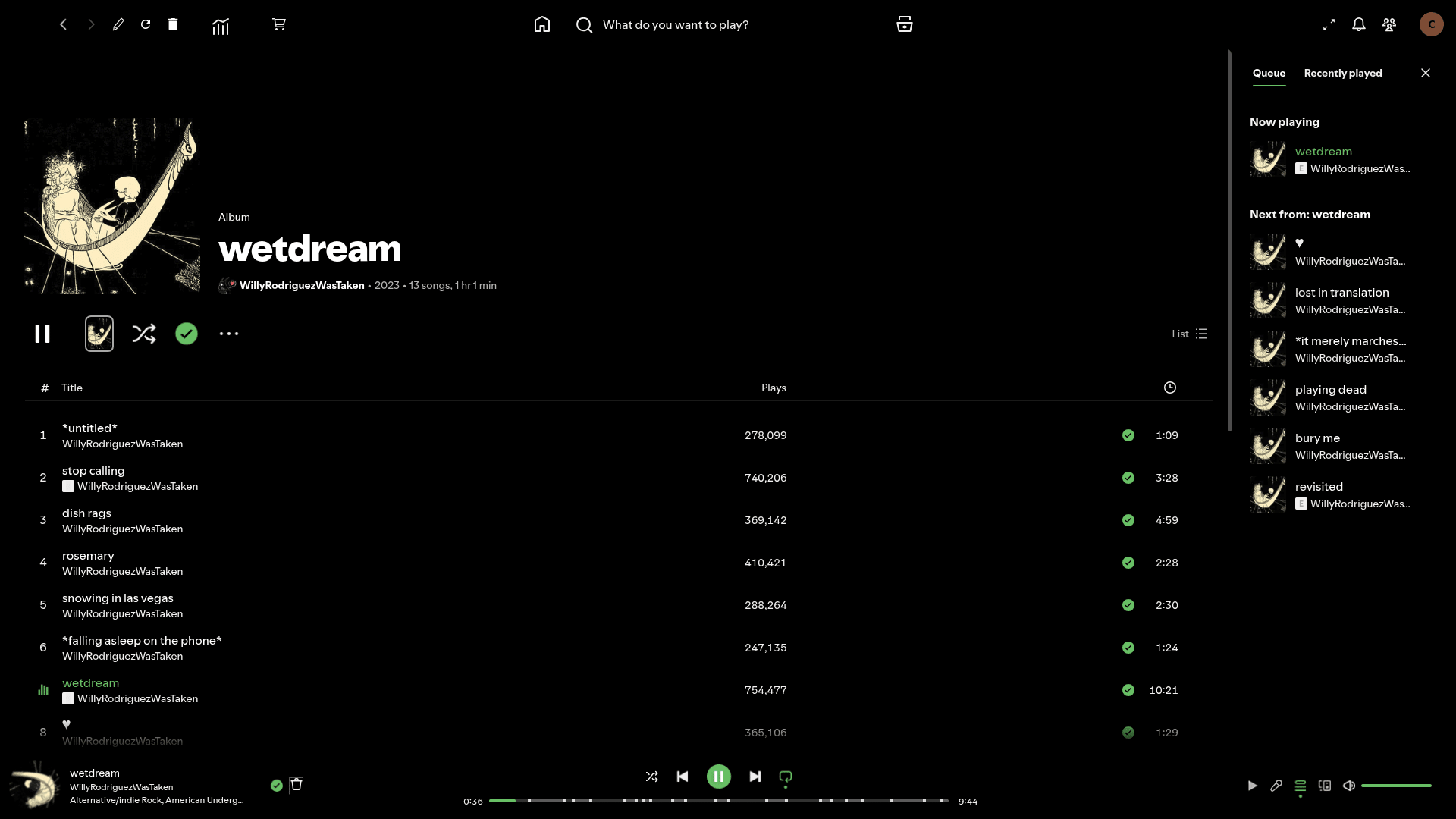Open the WillyRodriguezWasTaken artist link in album header
Screen dimensions: 1456x819
pyautogui.click(x=302, y=286)
